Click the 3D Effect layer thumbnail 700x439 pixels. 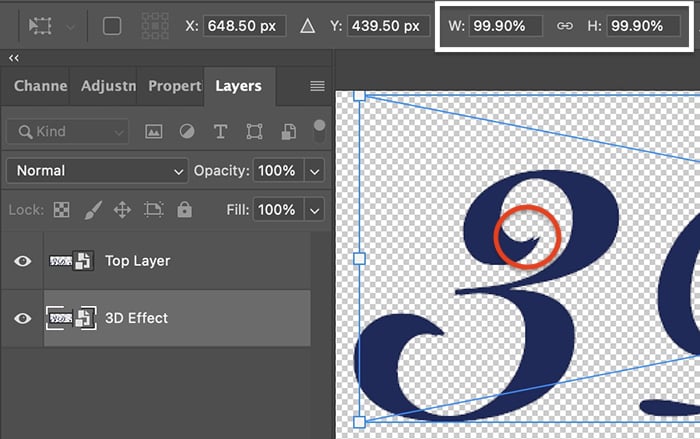pos(71,318)
